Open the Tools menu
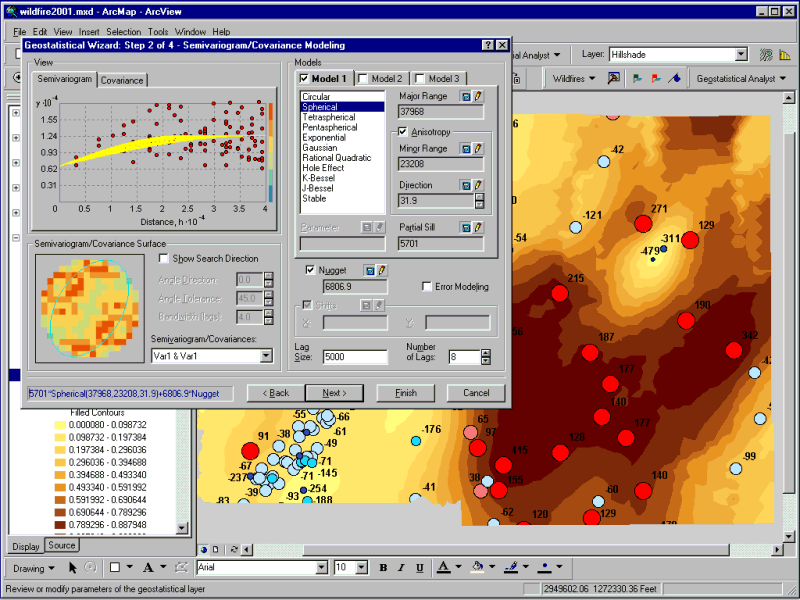The height and width of the screenshot is (600, 800). click(158, 32)
